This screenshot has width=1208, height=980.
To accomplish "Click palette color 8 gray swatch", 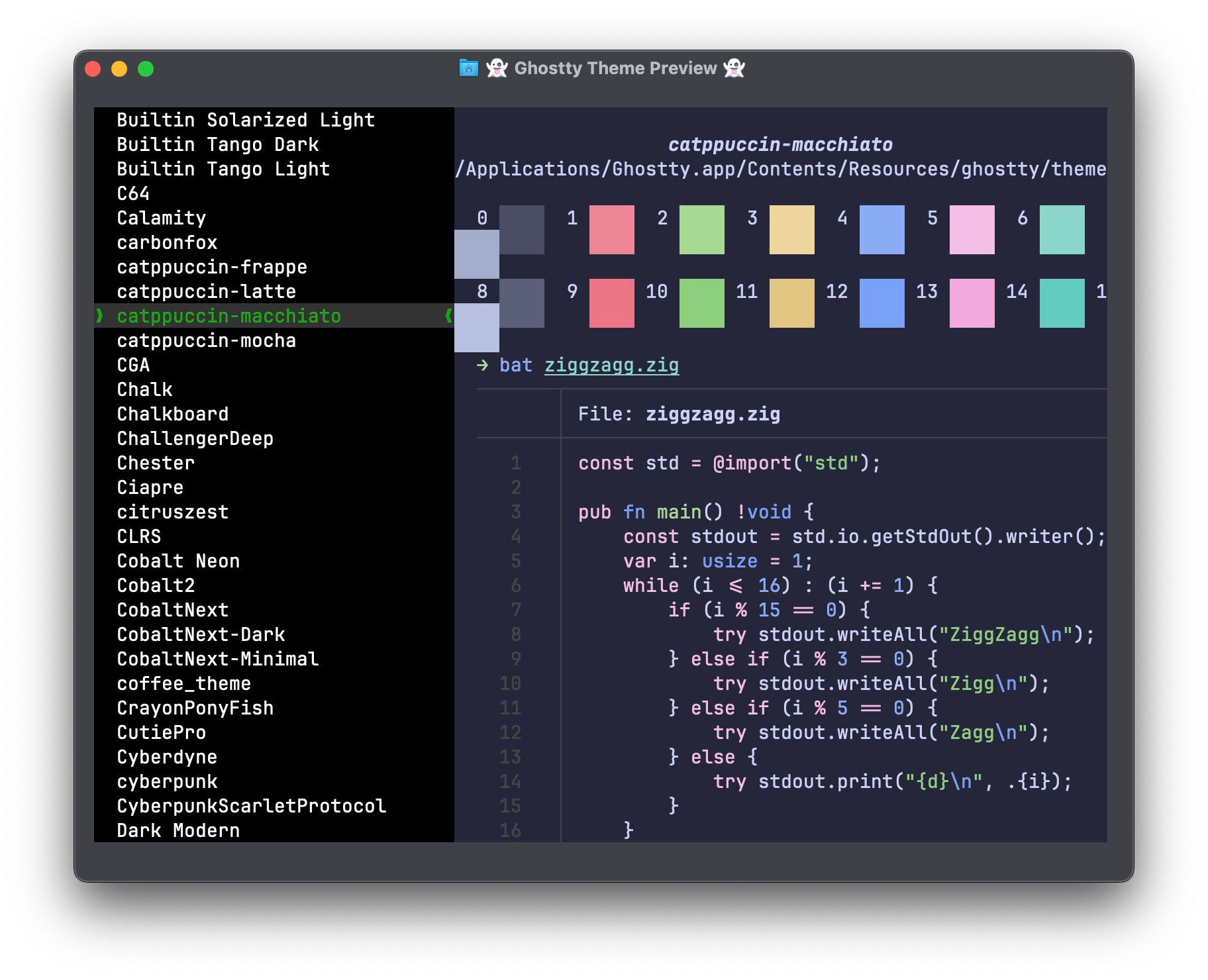I will 522,303.
